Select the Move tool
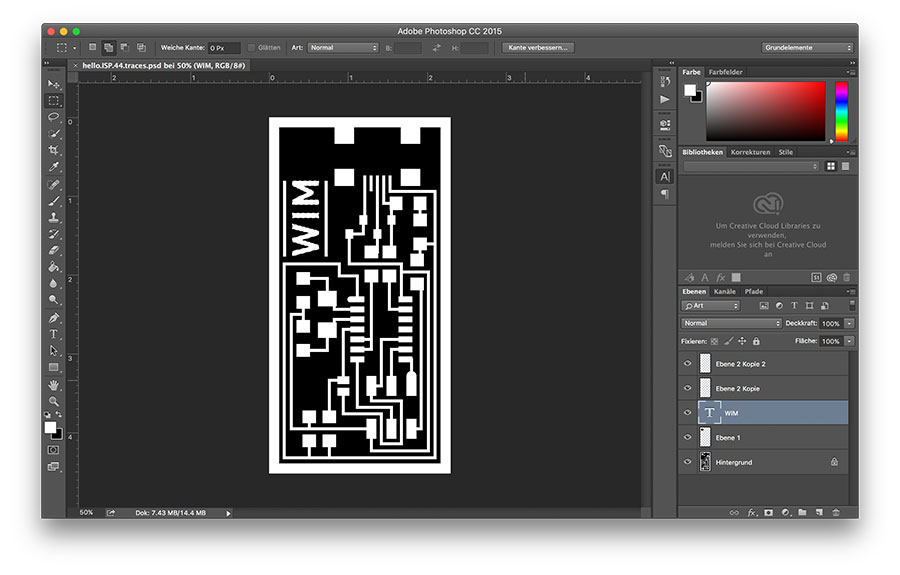The width and height of the screenshot is (900, 575). coord(53,84)
